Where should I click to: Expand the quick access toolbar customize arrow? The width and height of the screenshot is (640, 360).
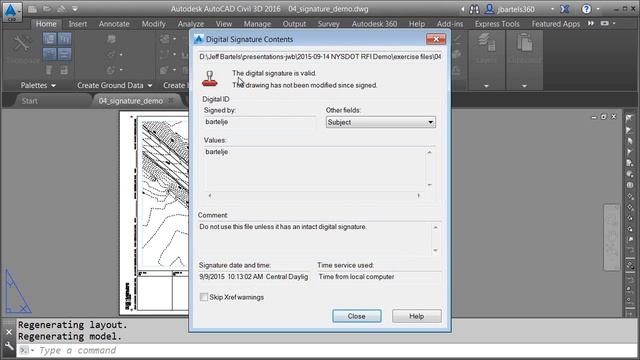click(x=75, y=9)
